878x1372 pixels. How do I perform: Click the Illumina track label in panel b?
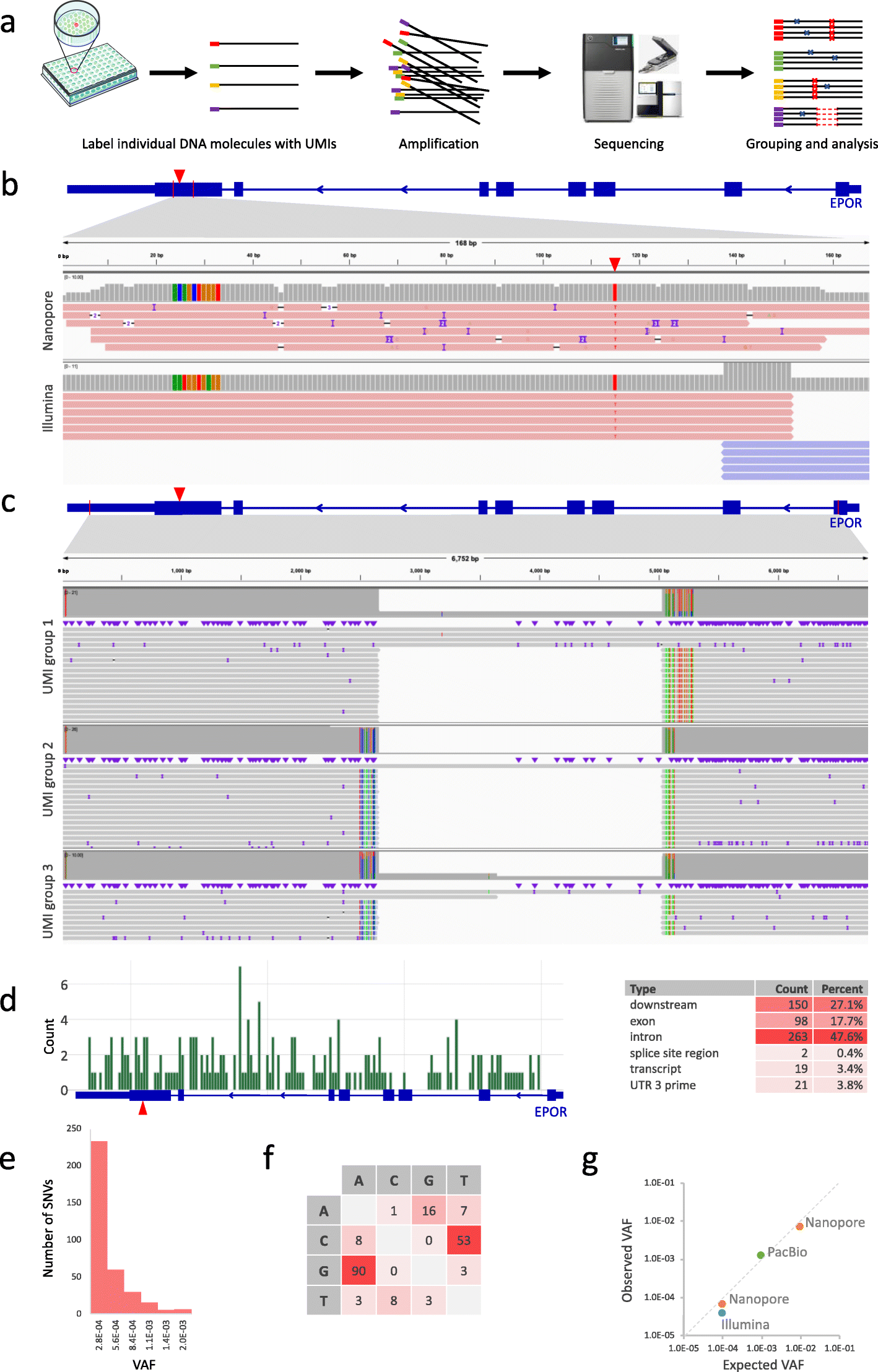point(48,408)
